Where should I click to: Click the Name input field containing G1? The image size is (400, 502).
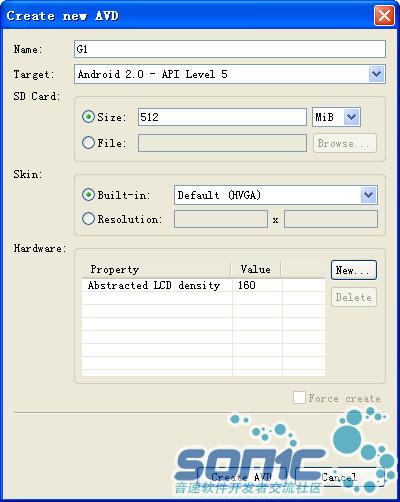tap(230, 49)
